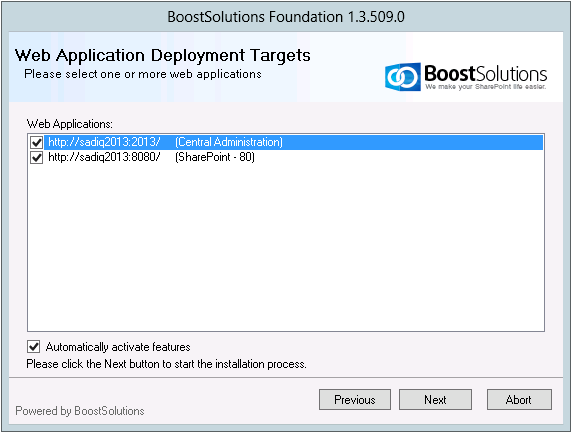572x433 pixels.
Task: Select the http://sadiq2013:2013/ row text
Action: point(104,142)
